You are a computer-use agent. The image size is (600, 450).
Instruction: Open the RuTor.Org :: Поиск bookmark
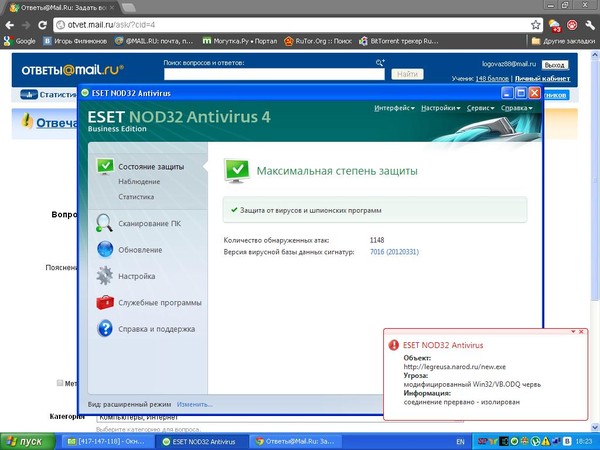tap(318, 41)
